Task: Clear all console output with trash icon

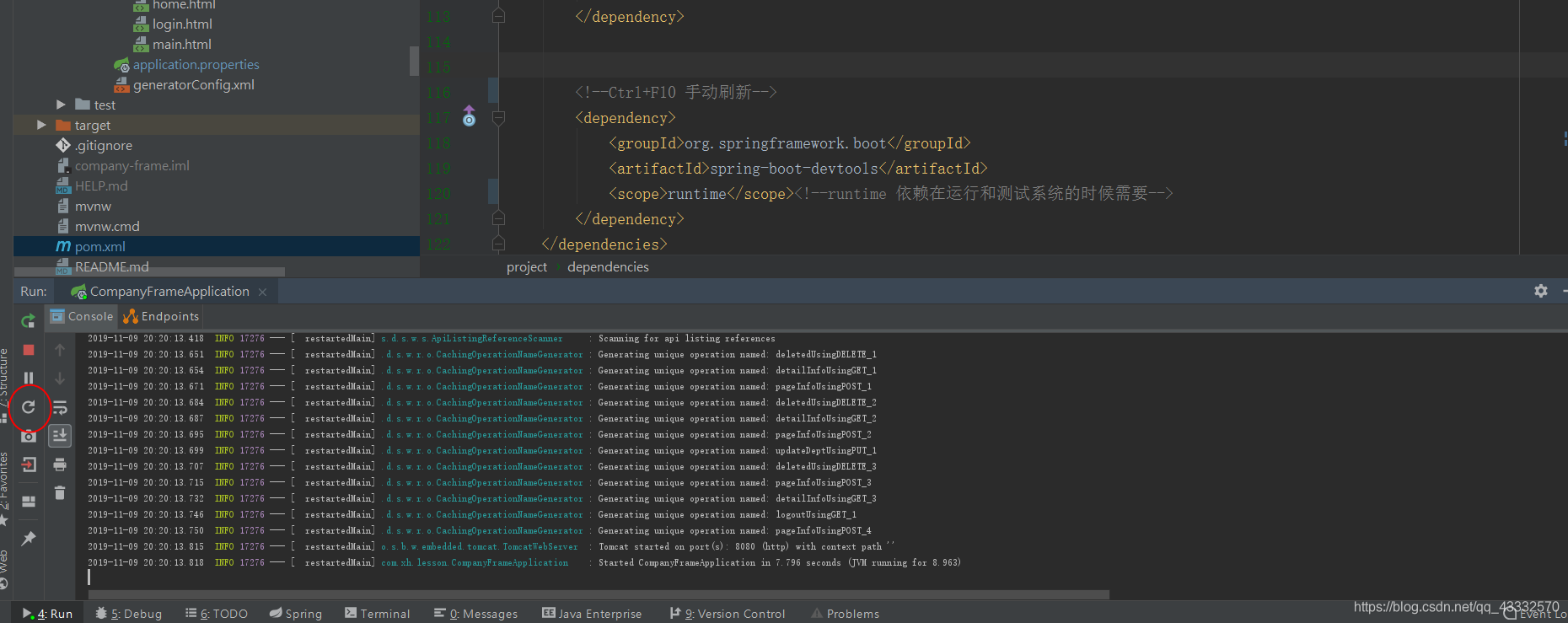Action: point(60,493)
